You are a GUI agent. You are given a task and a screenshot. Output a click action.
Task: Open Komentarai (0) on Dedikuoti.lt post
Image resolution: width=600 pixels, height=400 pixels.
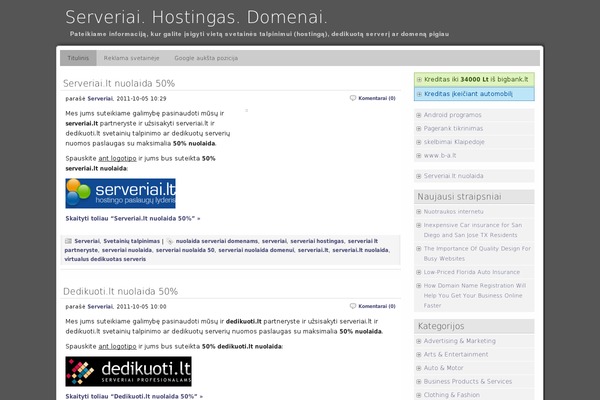click(377, 306)
